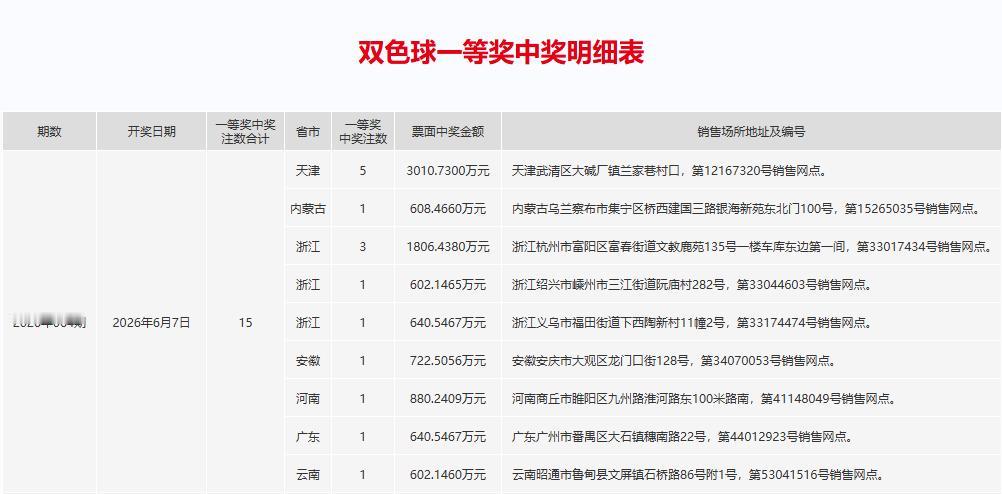Select winning count 1 in the 安徽 row

point(363,361)
